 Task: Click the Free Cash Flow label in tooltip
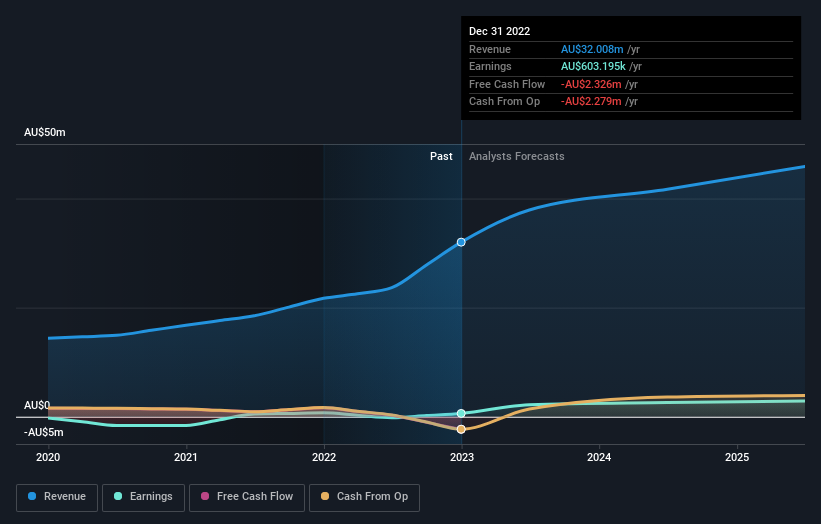point(507,84)
